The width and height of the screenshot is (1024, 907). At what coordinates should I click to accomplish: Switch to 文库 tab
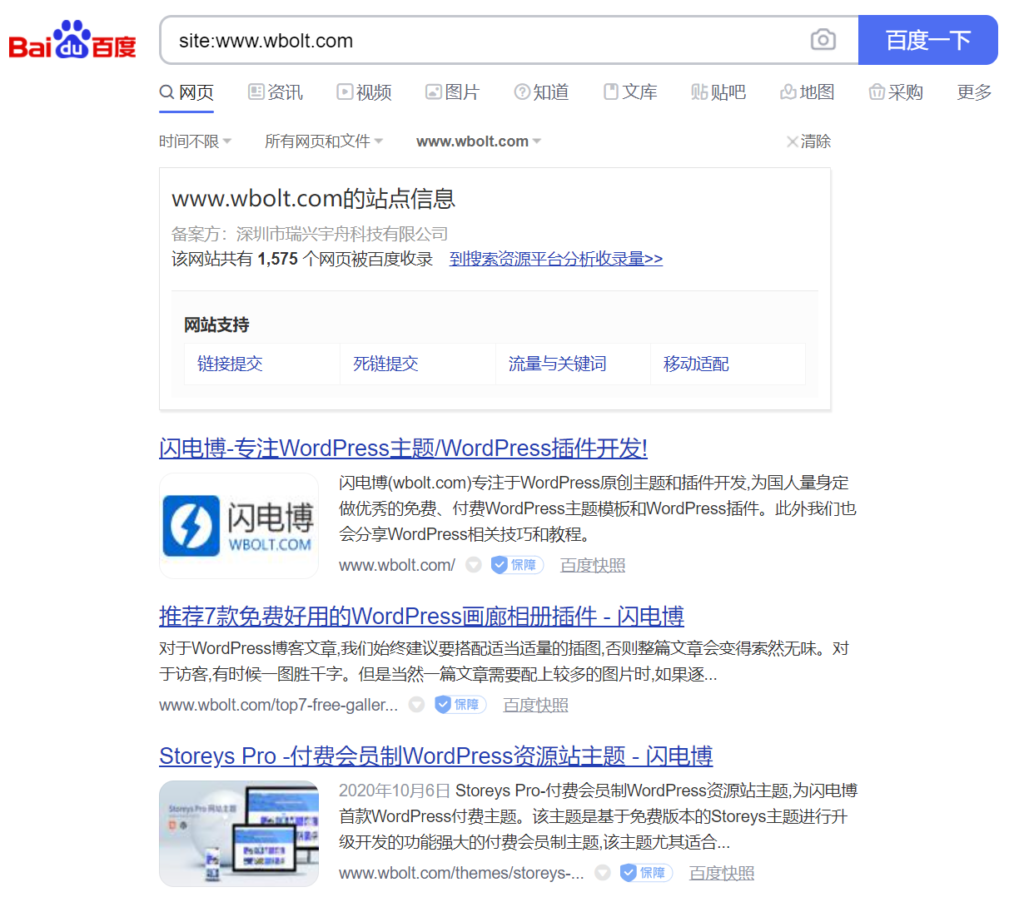[630, 92]
